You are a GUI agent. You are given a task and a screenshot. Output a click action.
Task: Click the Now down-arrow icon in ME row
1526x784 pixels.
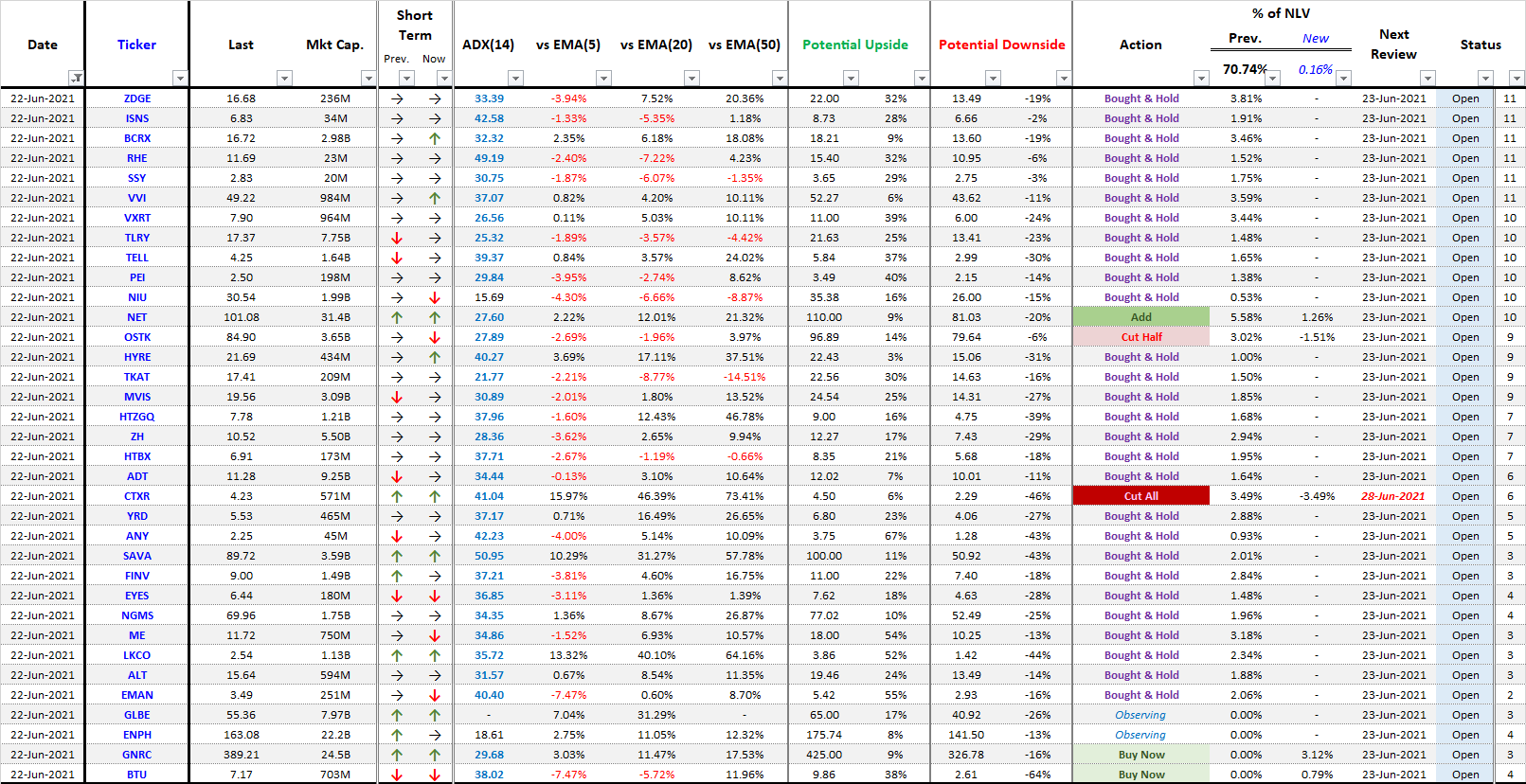(x=435, y=635)
